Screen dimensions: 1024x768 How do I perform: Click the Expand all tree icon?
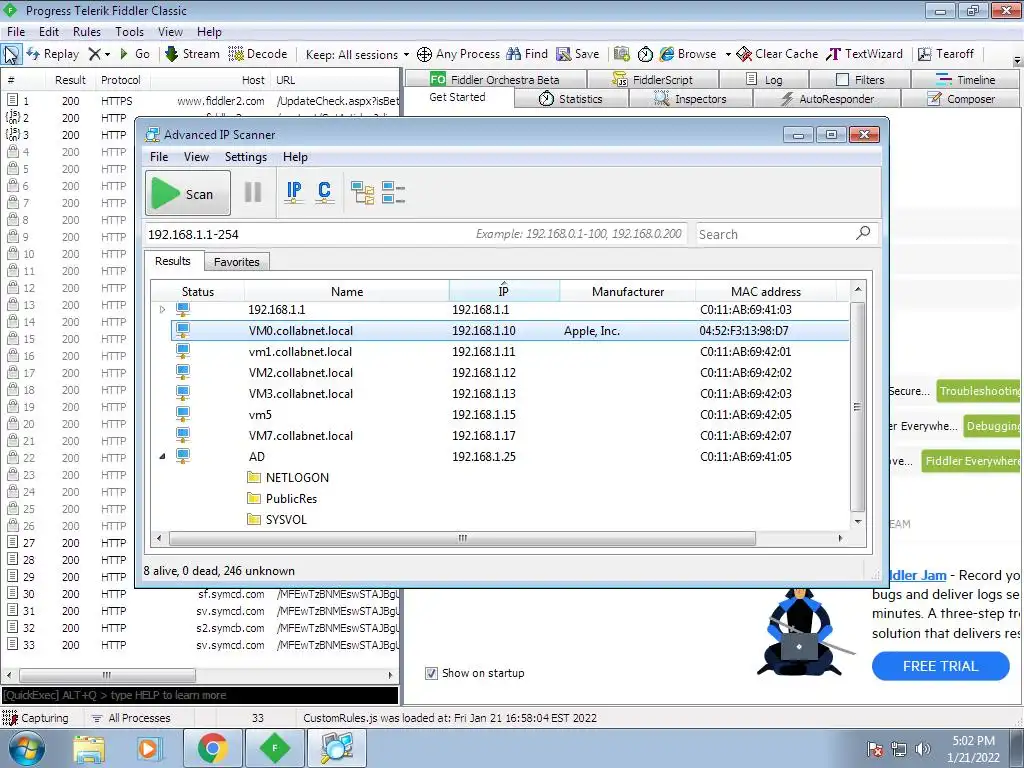pyautogui.click(x=362, y=193)
